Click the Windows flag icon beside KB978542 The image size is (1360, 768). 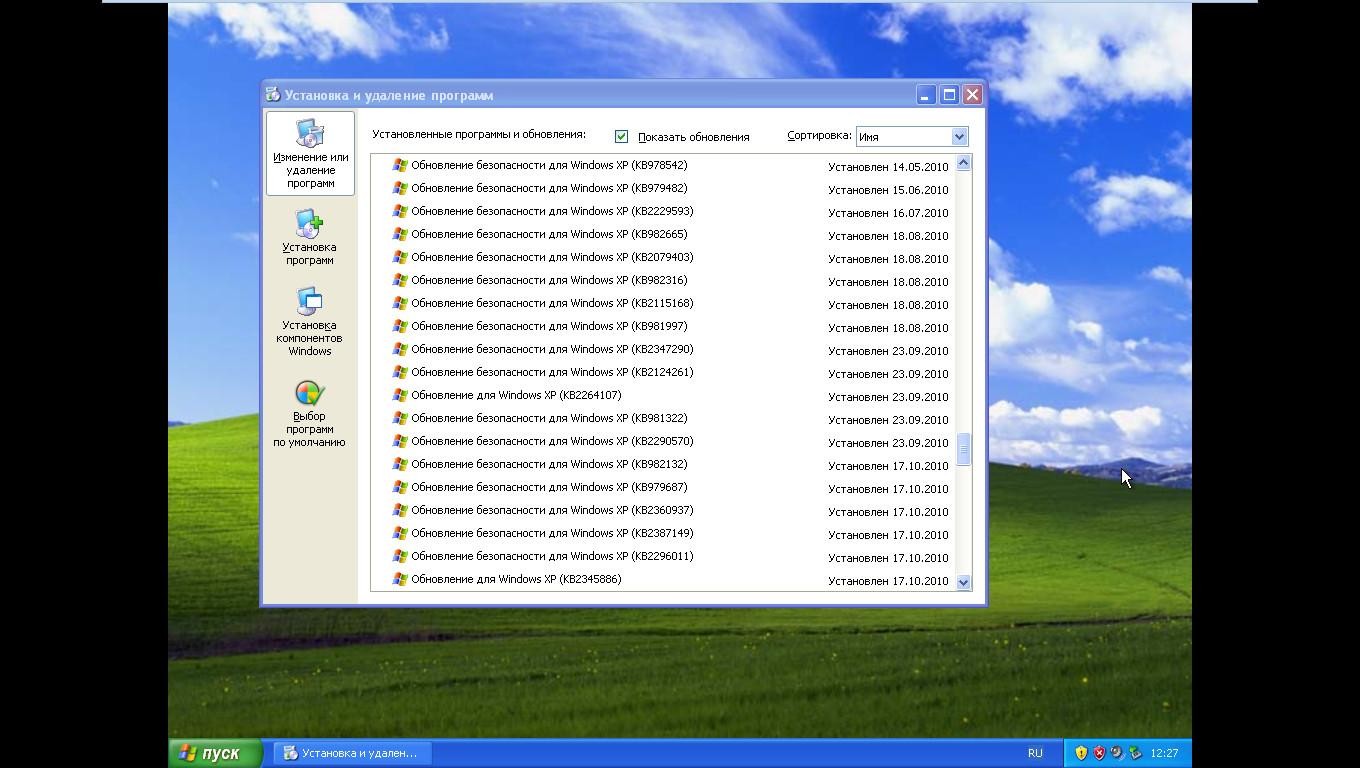(x=400, y=165)
